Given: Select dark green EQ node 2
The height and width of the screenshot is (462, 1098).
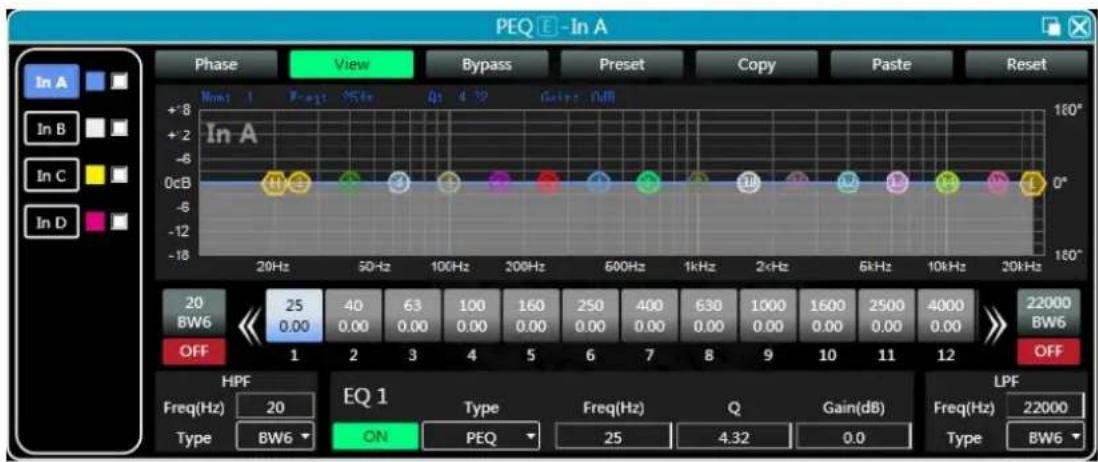Looking at the screenshot, I should tap(349, 183).
